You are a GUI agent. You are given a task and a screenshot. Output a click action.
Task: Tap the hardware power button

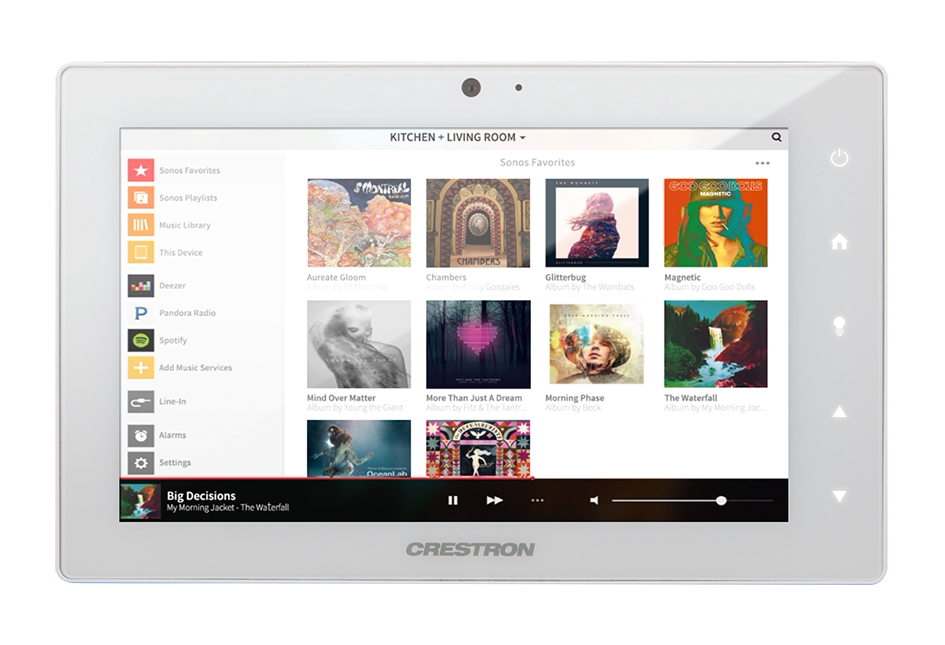(x=840, y=158)
